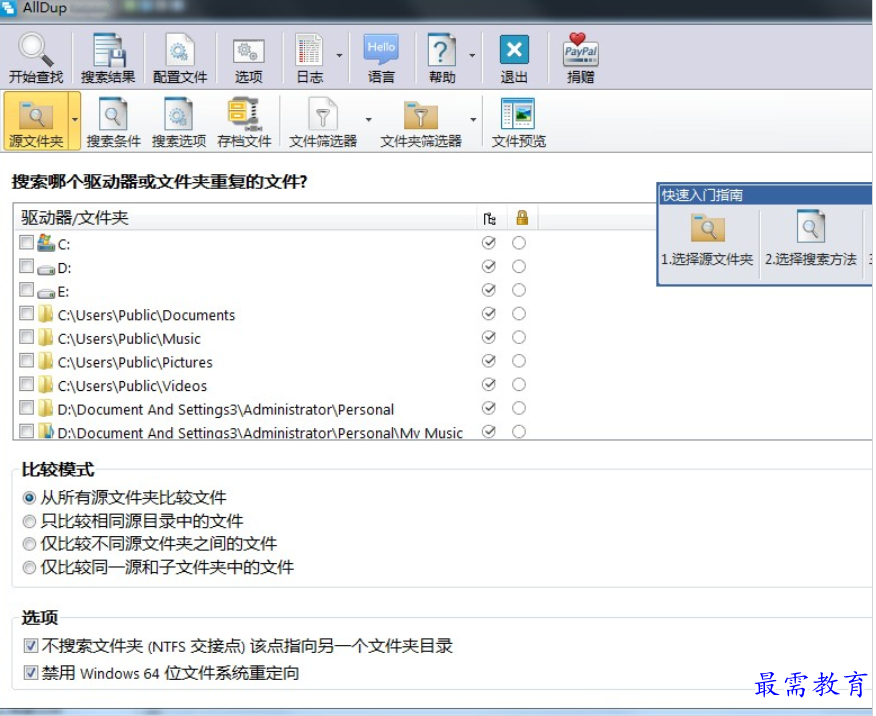Check the C: drive checkbox
The width and height of the screenshot is (876, 716).
(26, 242)
